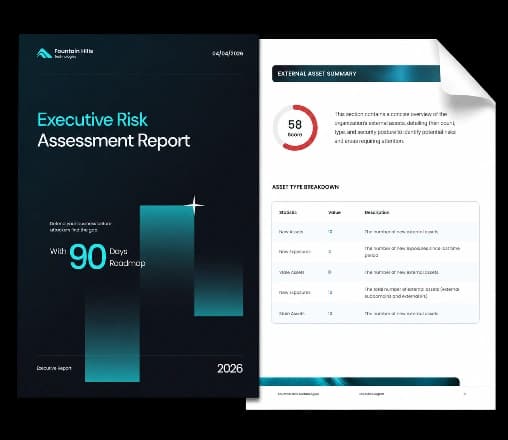Click the "Description" column header in the table
The height and width of the screenshot is (440, 508).
click(x=377, y=212)
